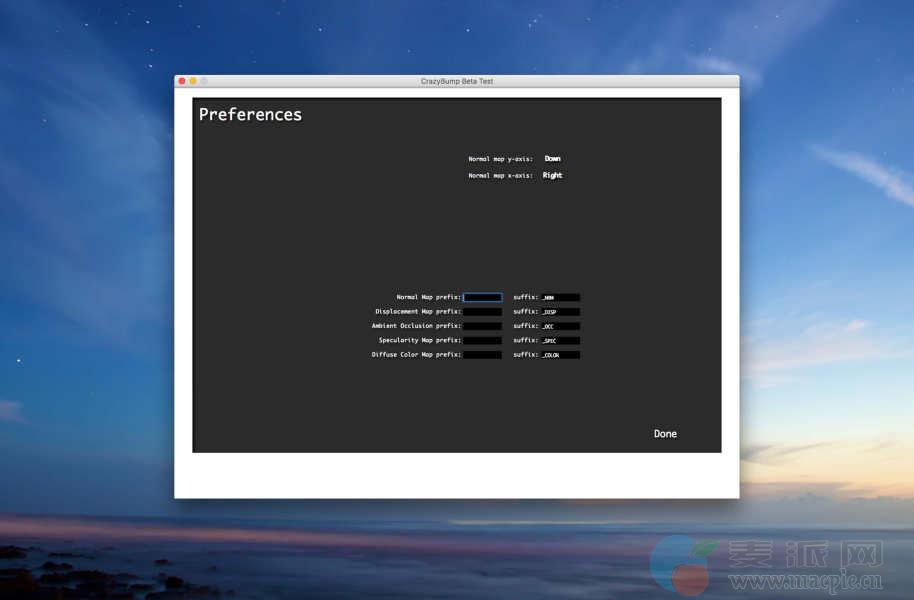
Task: Select the _COLOR suffix field
Action: (560, 355)
